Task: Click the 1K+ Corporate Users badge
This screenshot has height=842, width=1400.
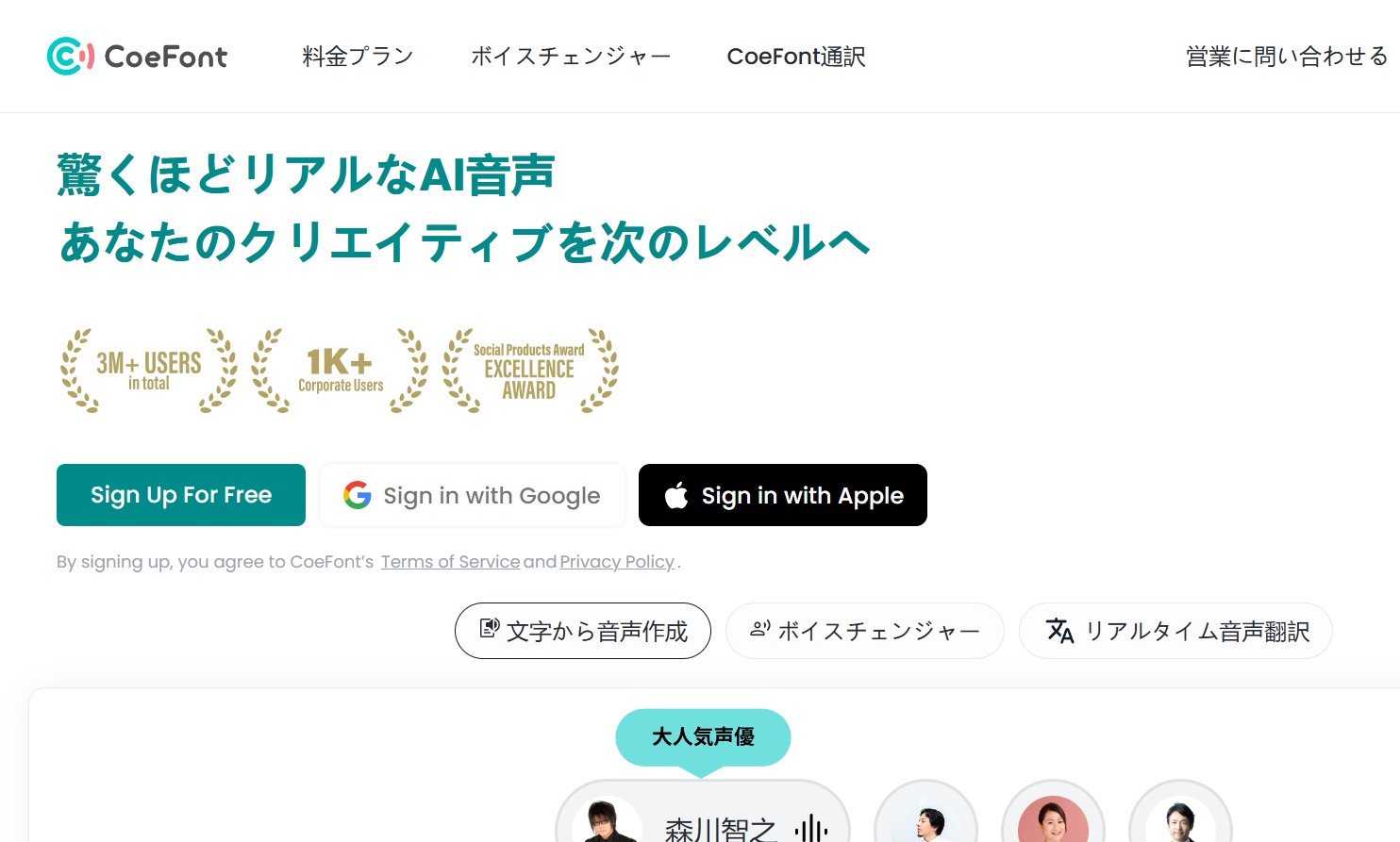Action: [x=340, y=371]
